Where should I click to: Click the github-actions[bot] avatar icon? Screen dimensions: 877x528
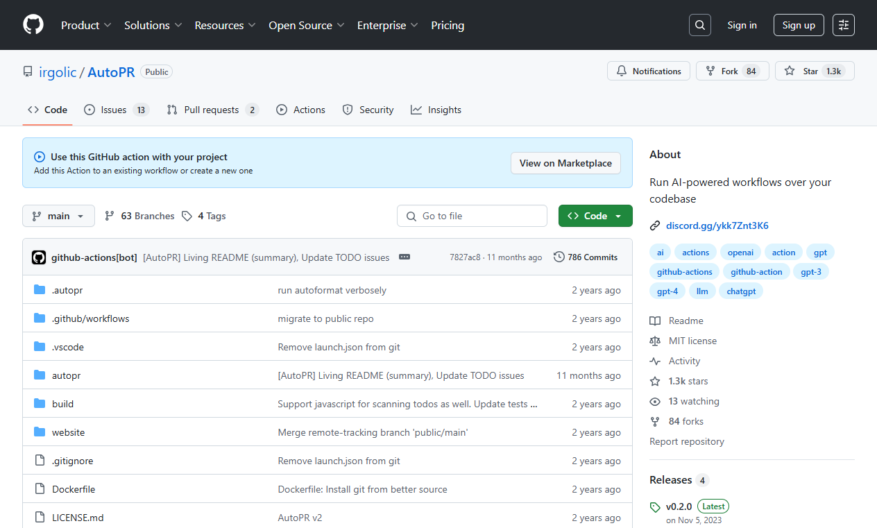(39, 257)
